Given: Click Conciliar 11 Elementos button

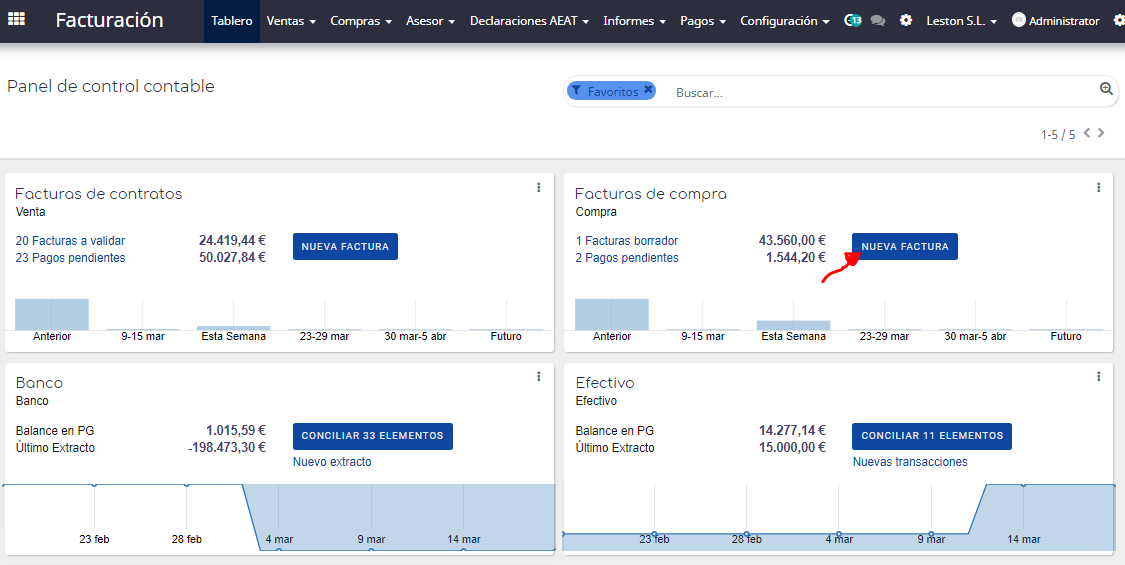Looking at the screenshot, I should tap(932, 436).
